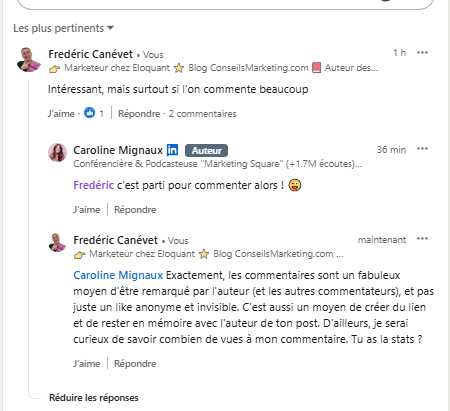Toggle J'aime on Caroline's reply
Screen dimensions: 450x411
point(87,210)
